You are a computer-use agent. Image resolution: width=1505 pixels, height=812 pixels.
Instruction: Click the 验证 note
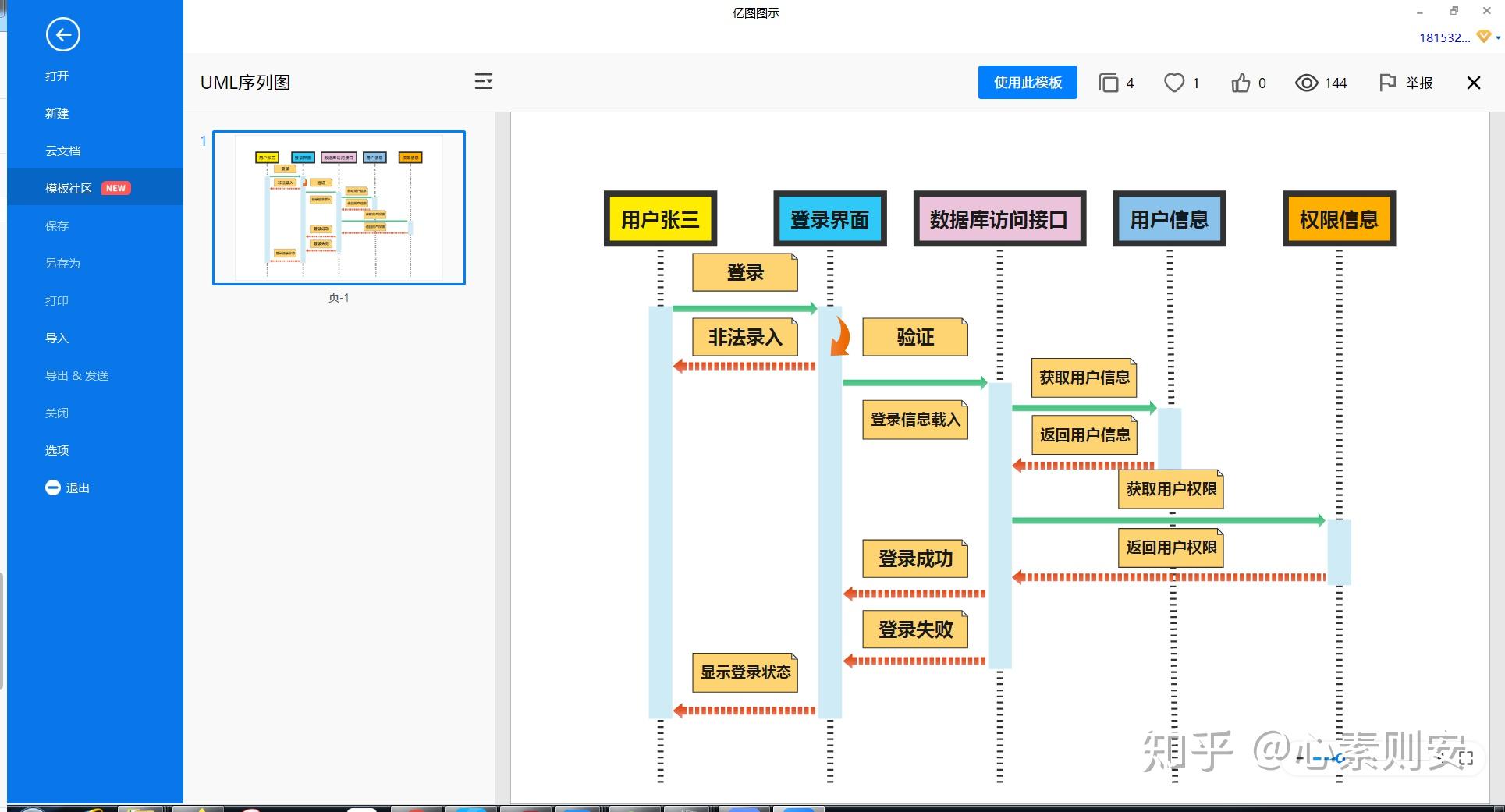pyautogui.click(x=915, y=337)
